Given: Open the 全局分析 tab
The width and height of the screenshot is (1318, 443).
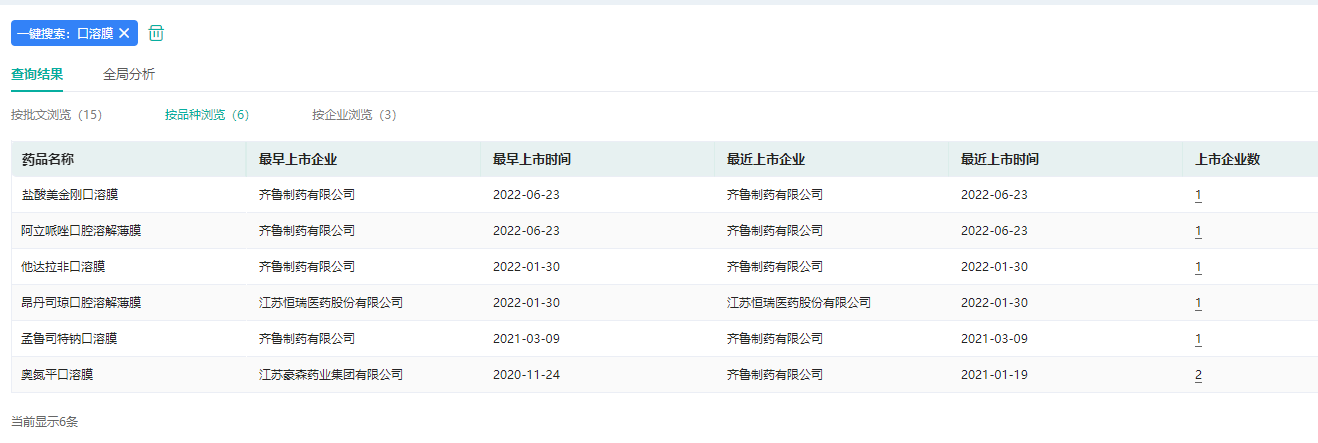Looking at the screenshot, I should point(129,74).
